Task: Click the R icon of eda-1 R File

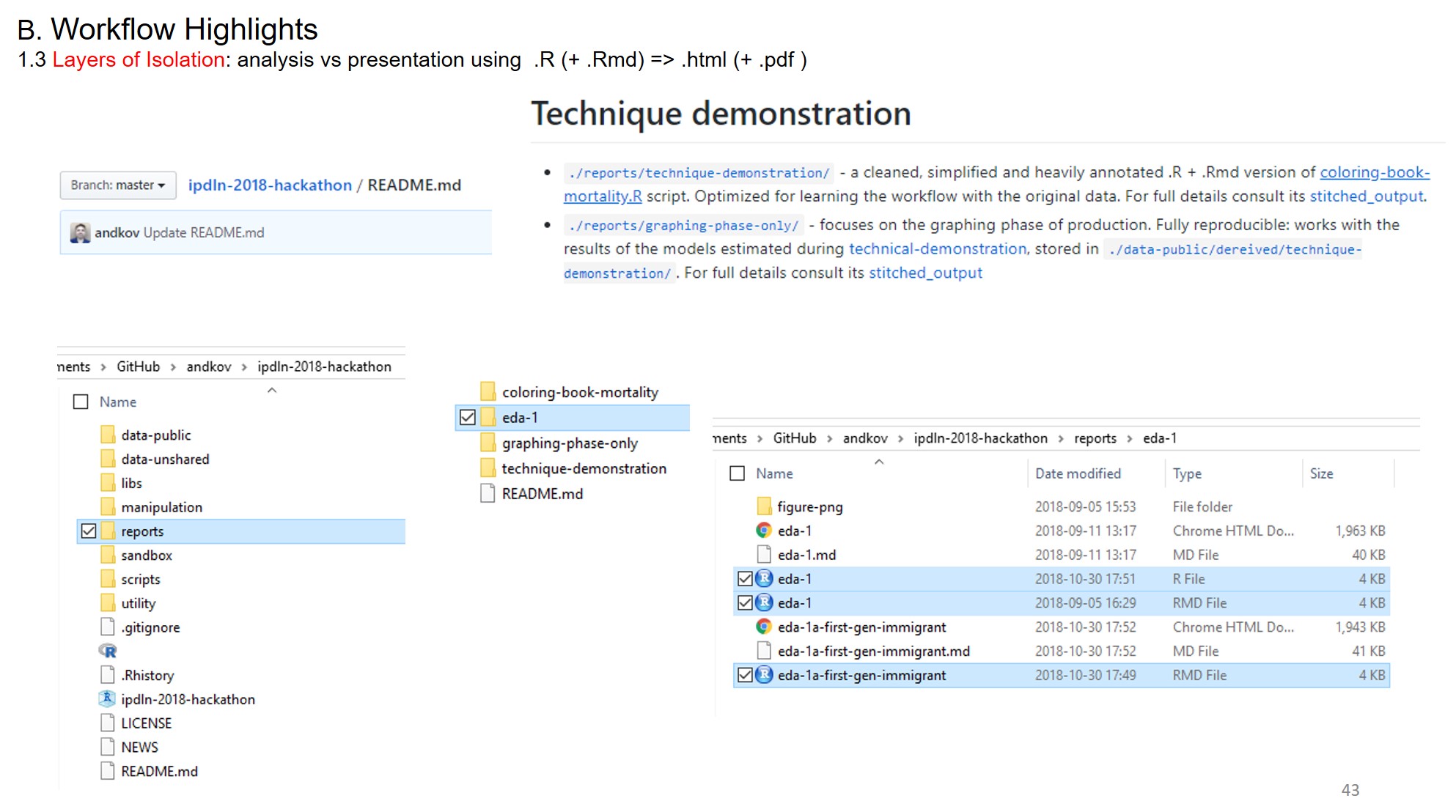Action: tap(764, 578)
